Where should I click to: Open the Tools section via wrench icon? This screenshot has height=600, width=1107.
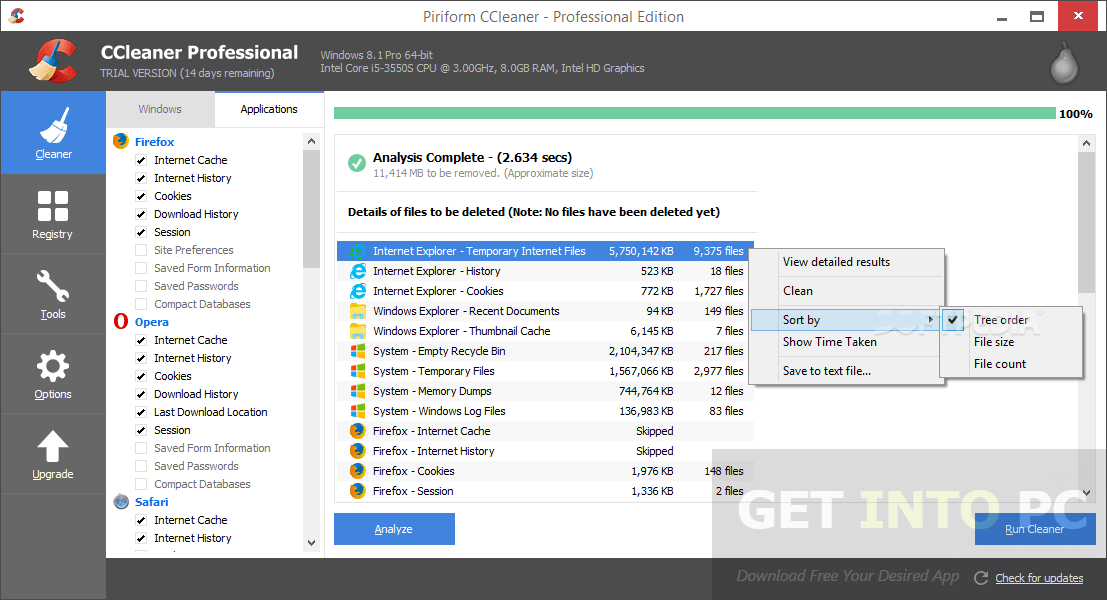53,290
